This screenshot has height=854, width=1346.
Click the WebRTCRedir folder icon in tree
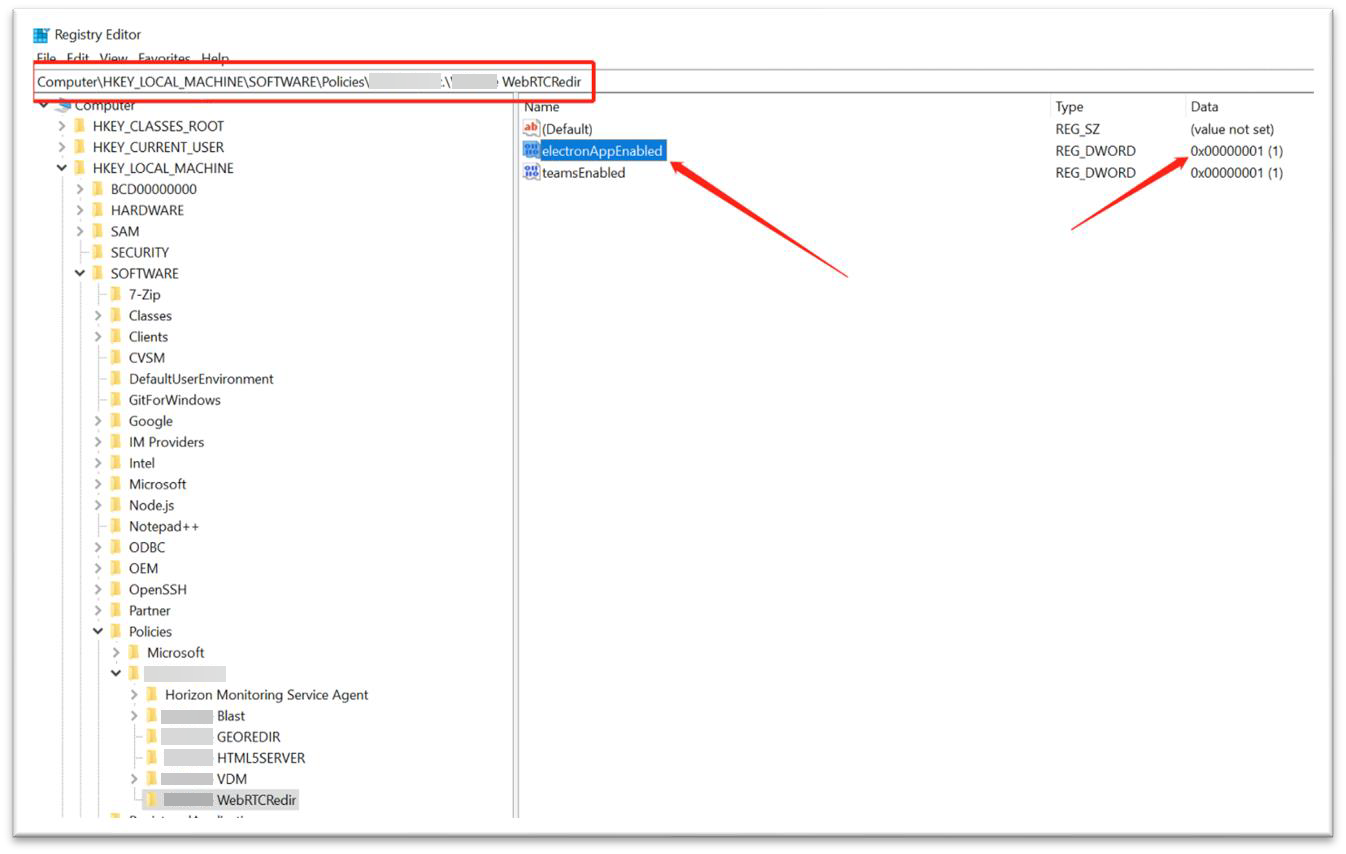[x=151, y=800]
